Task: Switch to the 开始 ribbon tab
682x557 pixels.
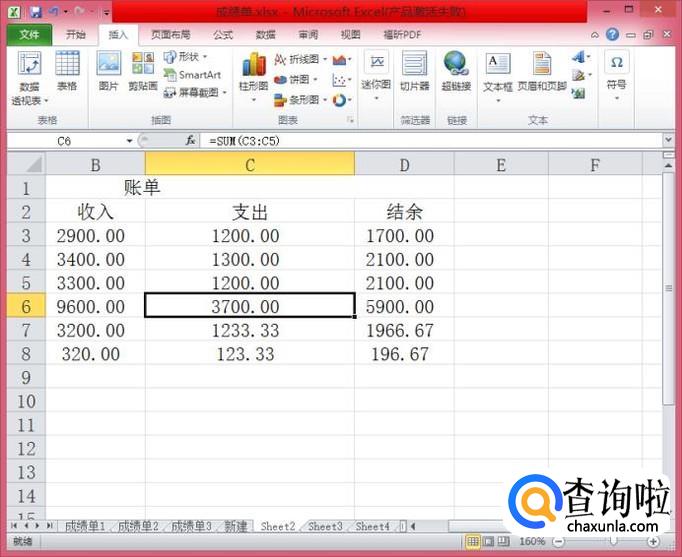Action: pos(76,35)
